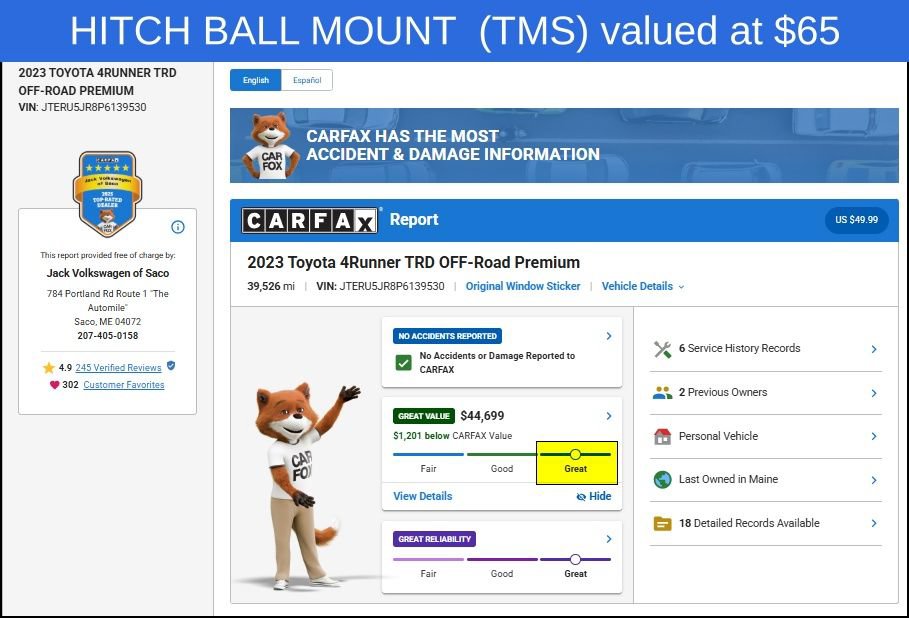
Task: Click the wrench Service History icon
Action: (x=663, y=349)
